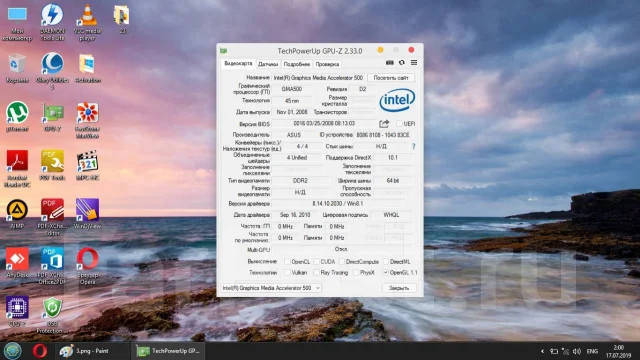Click the DirectX support value 10.1

point(393,158)
